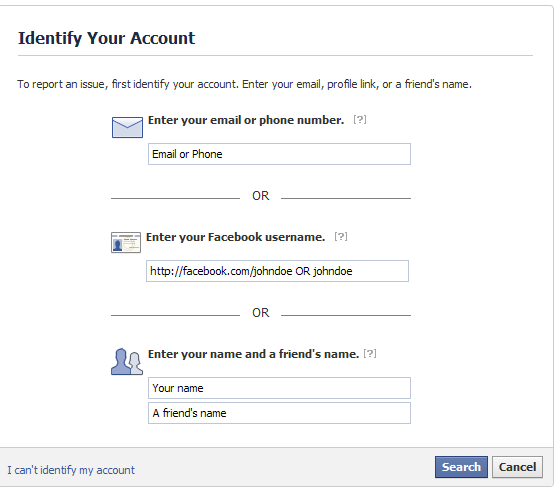Open help for name and friend's name

(370, 354)
